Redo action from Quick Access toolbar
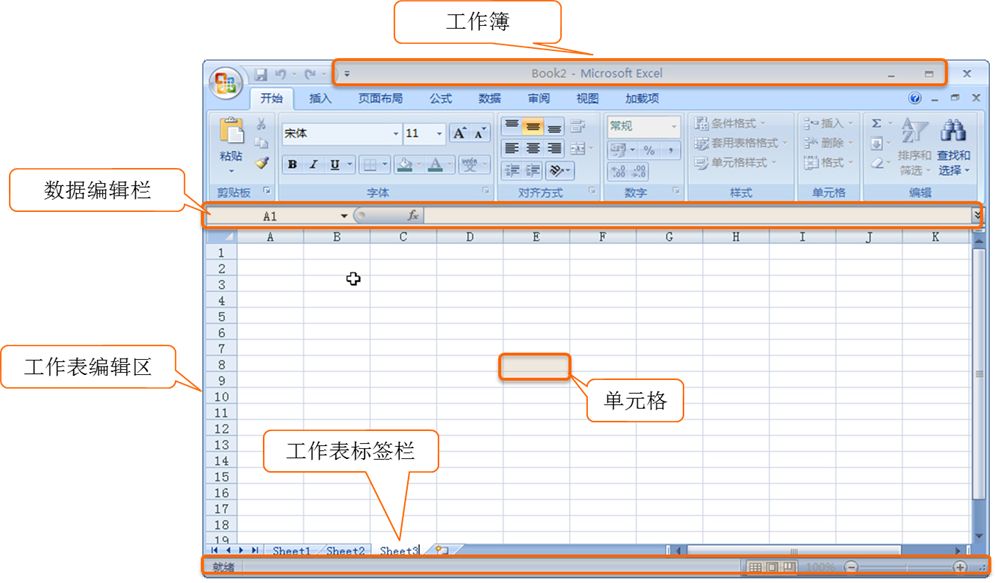997x583 pixels. (310, 74)
